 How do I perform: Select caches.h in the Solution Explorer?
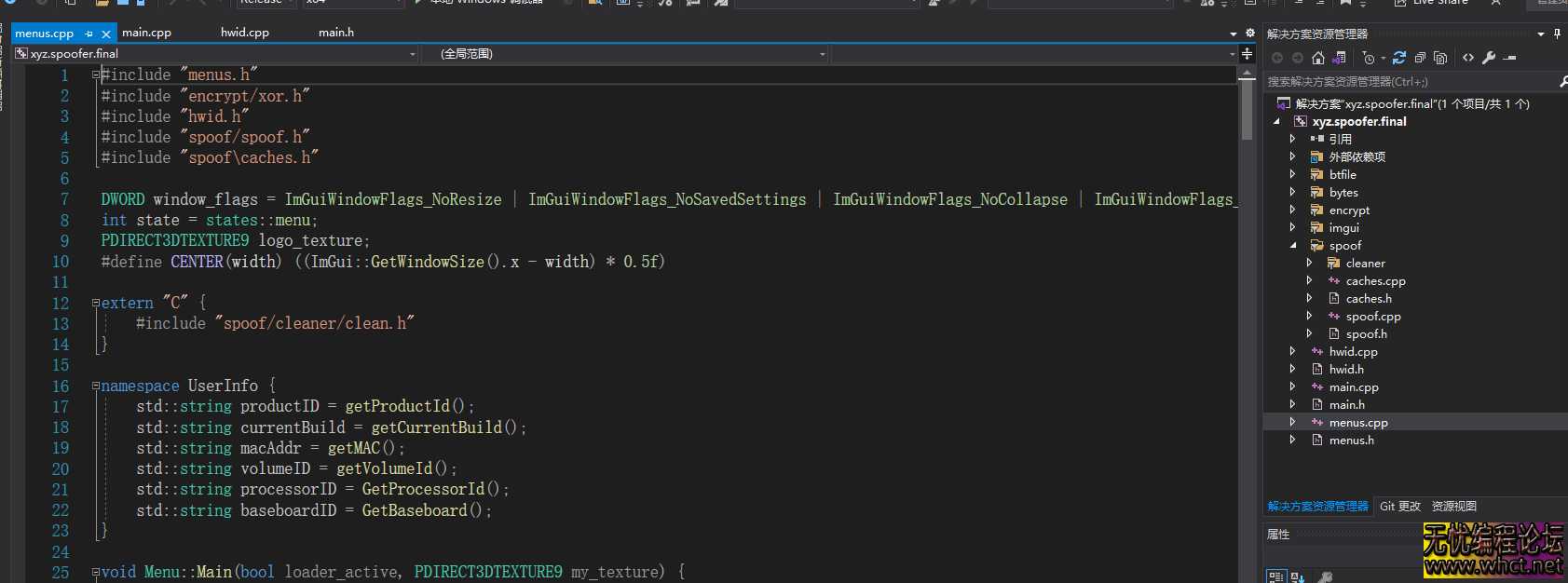coord(1368,299)
